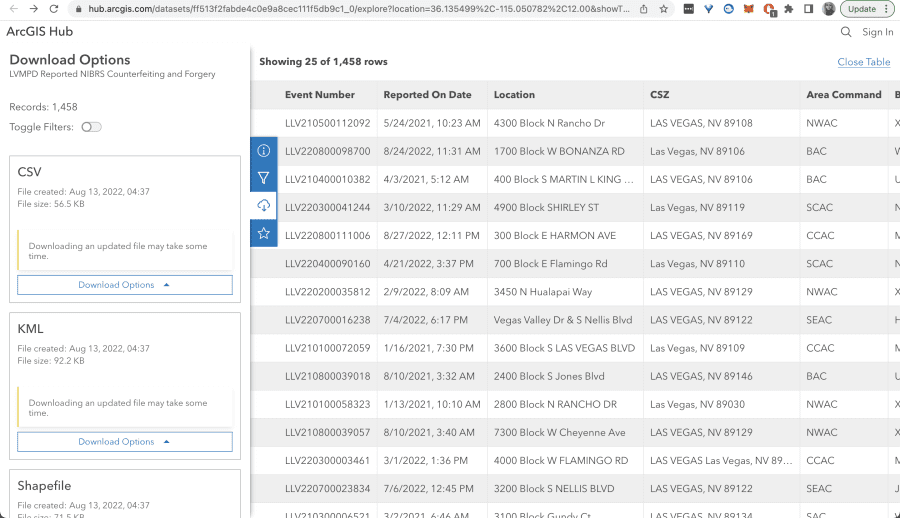
Task: Select event number LLV220300003461
Action: pos(327,461)
